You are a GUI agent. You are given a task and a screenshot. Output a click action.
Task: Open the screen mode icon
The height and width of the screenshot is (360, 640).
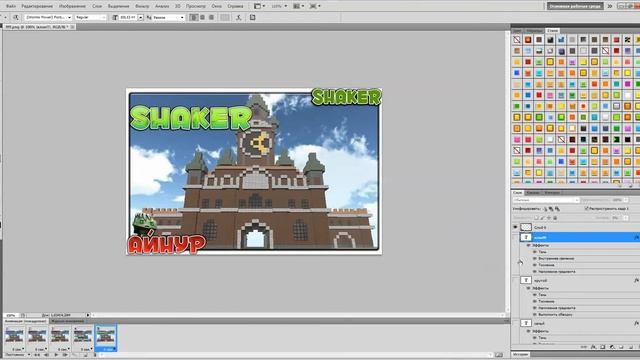click(x=315, y=6)
